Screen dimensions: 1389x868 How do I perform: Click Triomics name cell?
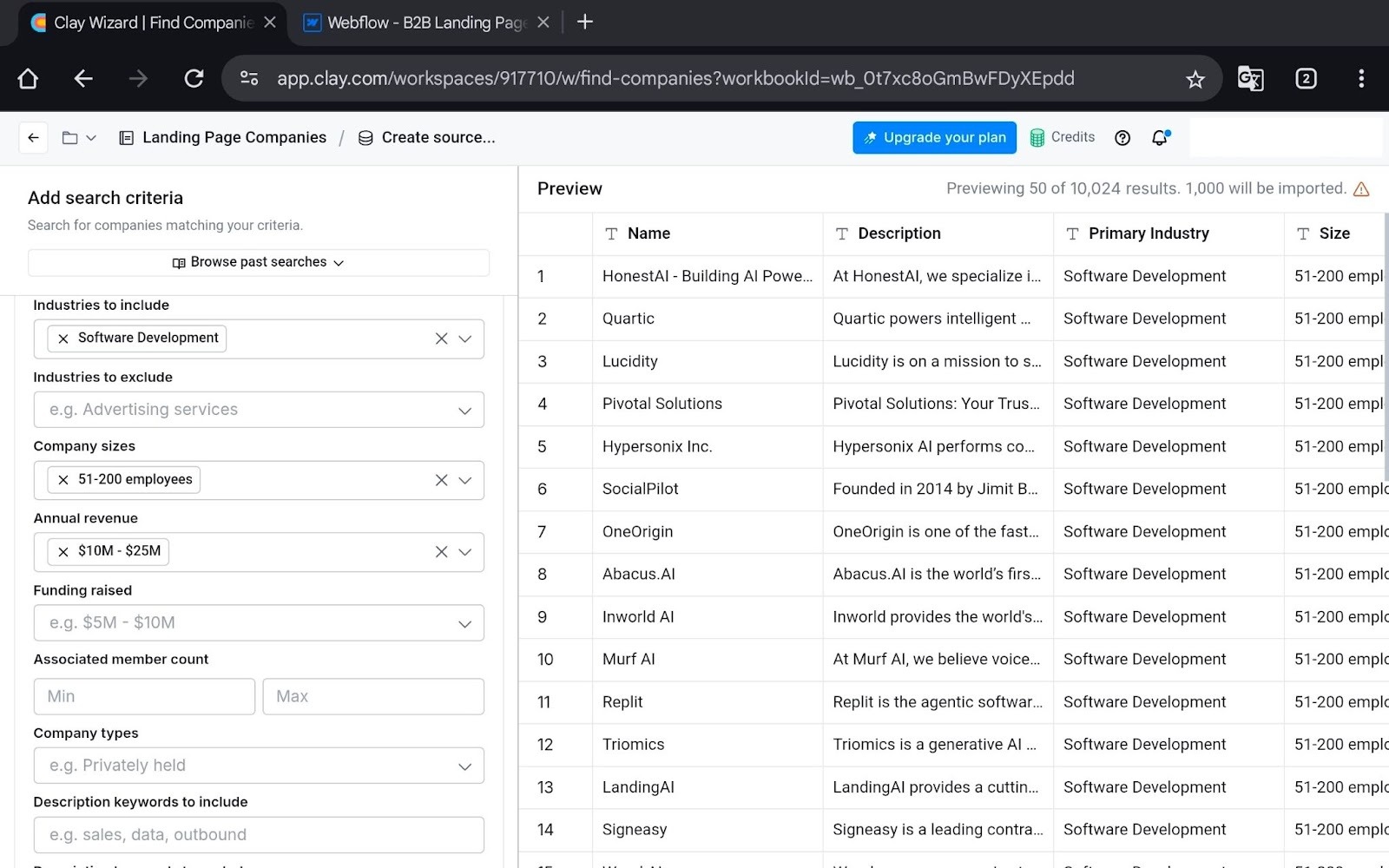coord(708,744)
